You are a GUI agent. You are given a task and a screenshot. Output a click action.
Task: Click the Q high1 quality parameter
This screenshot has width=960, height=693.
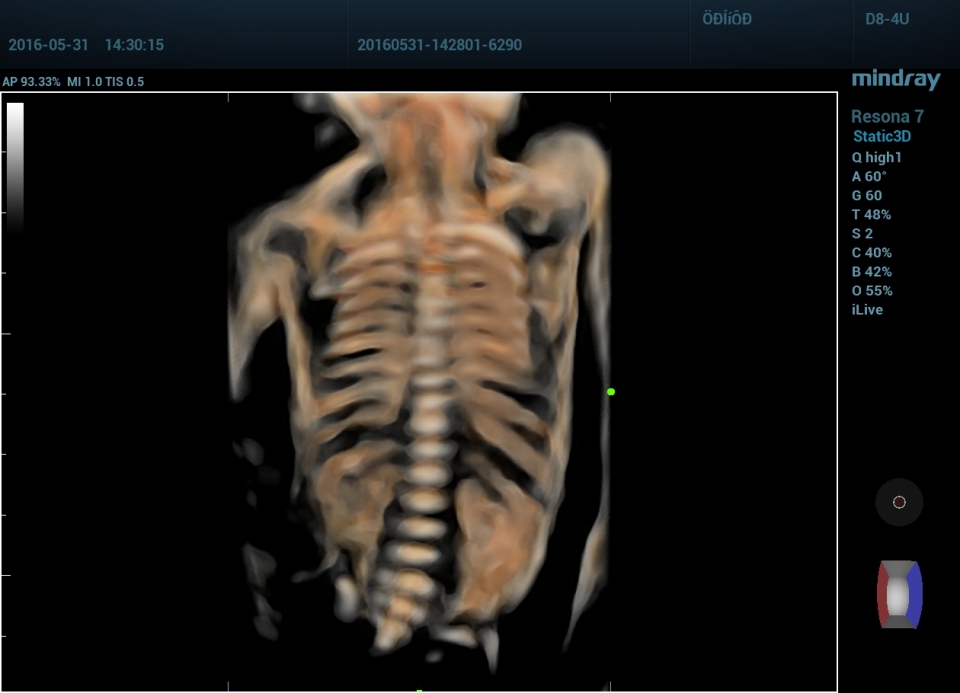tap(876, 157)
